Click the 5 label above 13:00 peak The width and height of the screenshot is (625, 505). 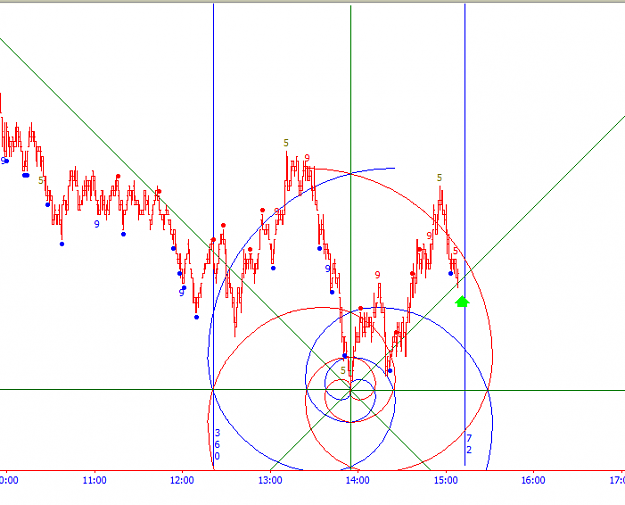(x=286, y=143)
